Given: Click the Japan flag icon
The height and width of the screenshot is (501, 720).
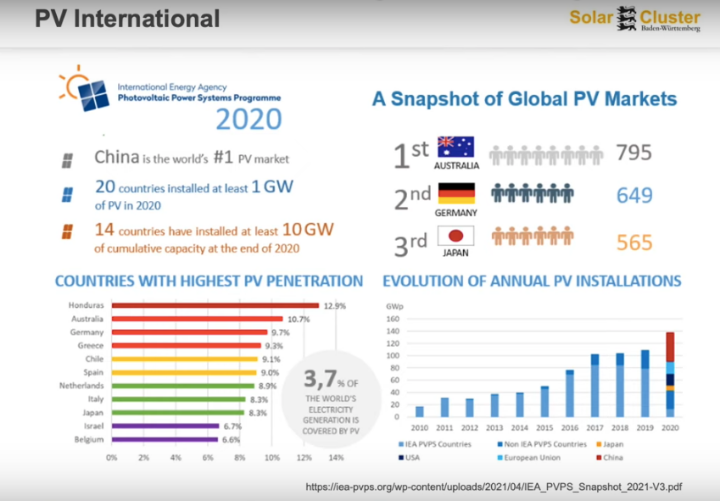Looking at the screenshot, I should [456, 236].
